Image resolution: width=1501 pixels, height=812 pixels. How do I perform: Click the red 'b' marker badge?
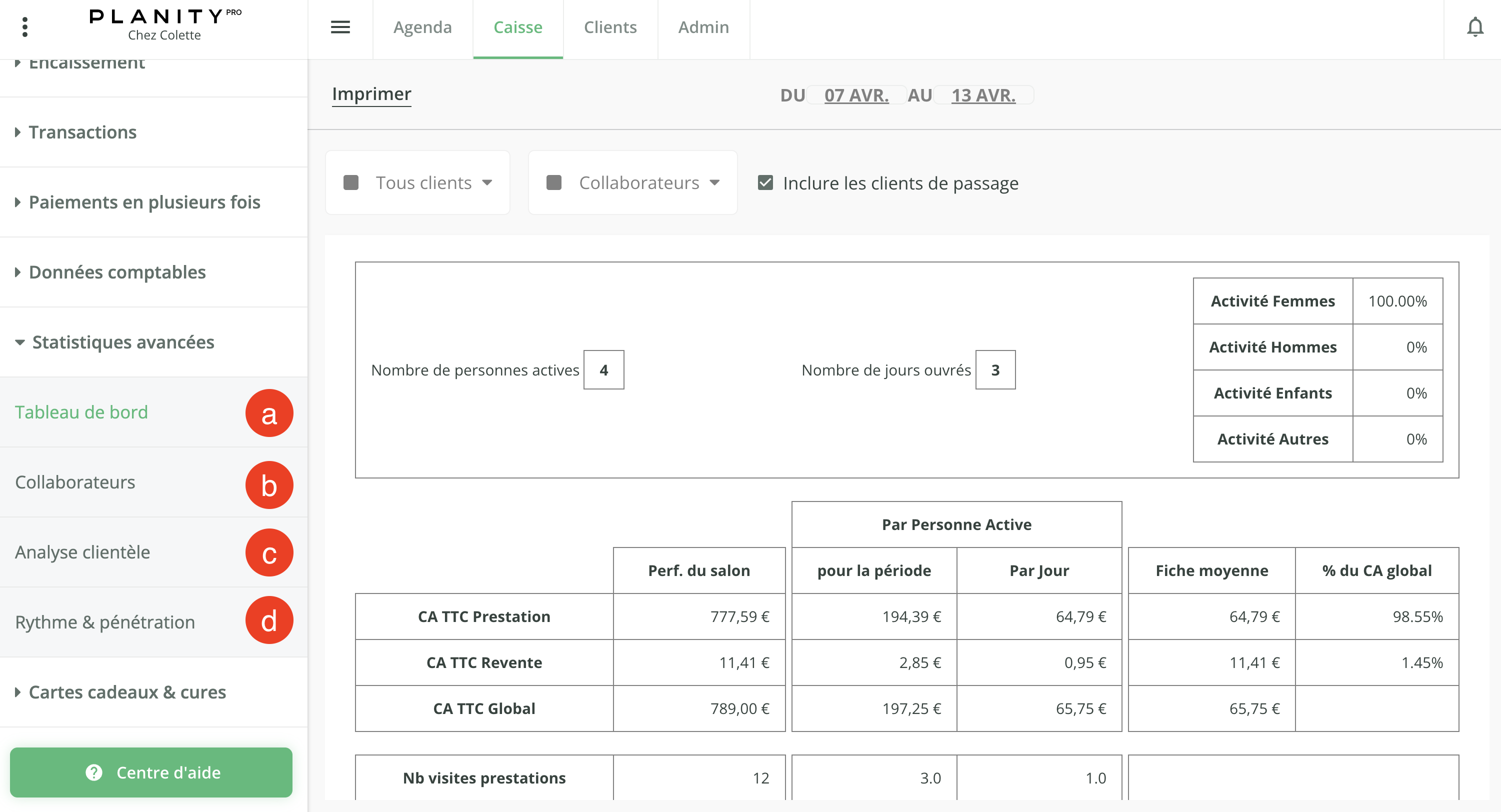(x=268, y=484)
